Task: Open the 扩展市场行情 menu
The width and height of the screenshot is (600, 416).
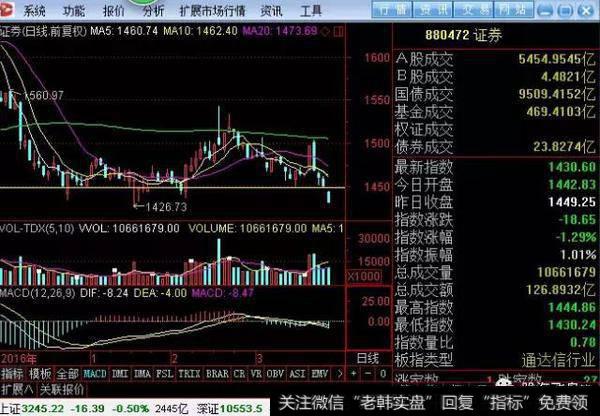Action: 212,11
